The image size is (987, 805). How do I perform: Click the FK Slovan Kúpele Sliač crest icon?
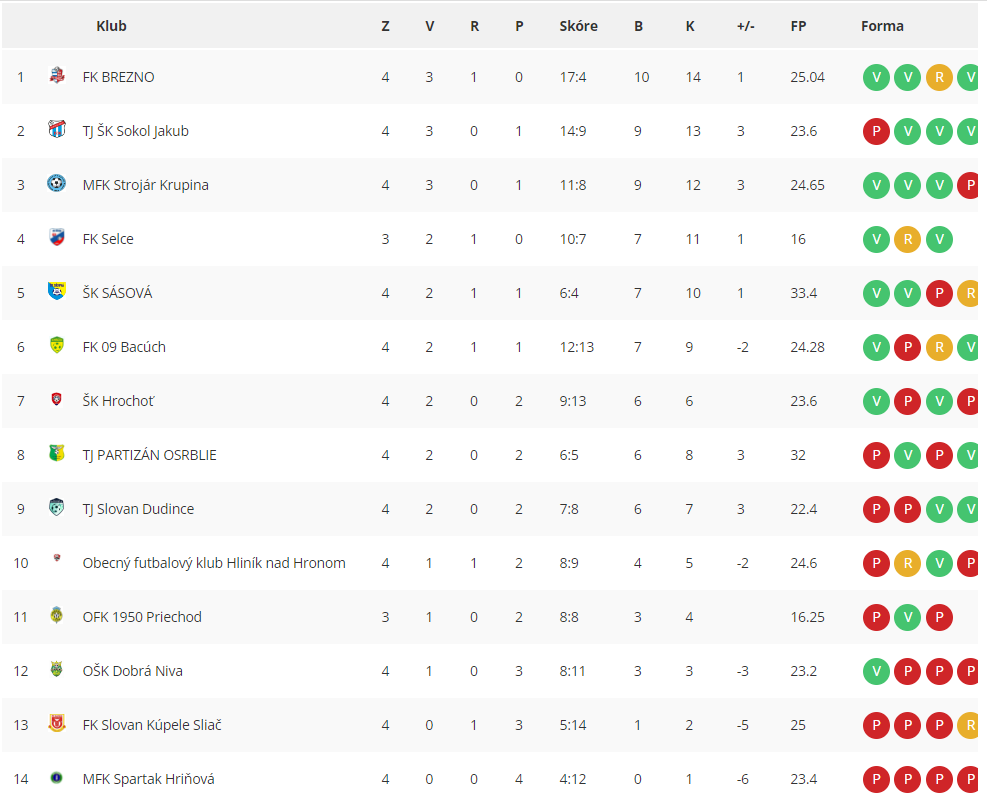point(57,723)
